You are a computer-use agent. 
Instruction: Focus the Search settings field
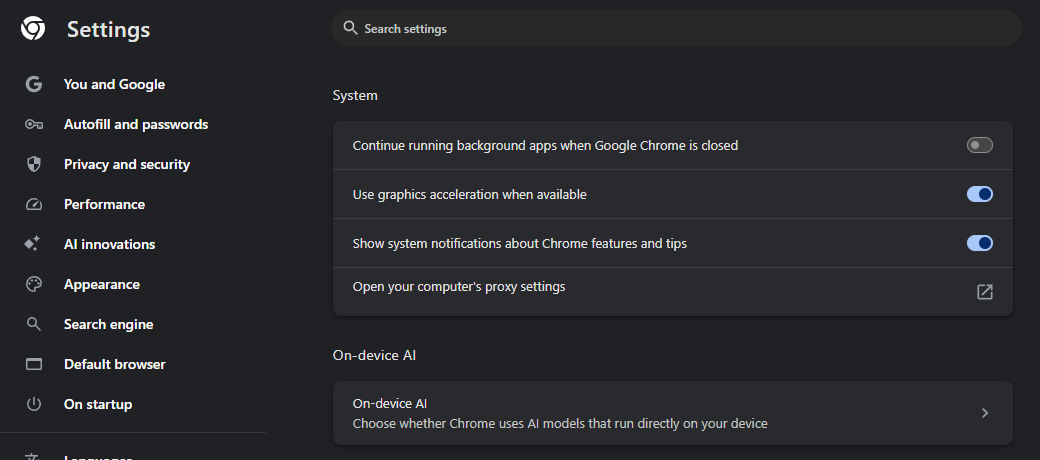click(677, 29)
